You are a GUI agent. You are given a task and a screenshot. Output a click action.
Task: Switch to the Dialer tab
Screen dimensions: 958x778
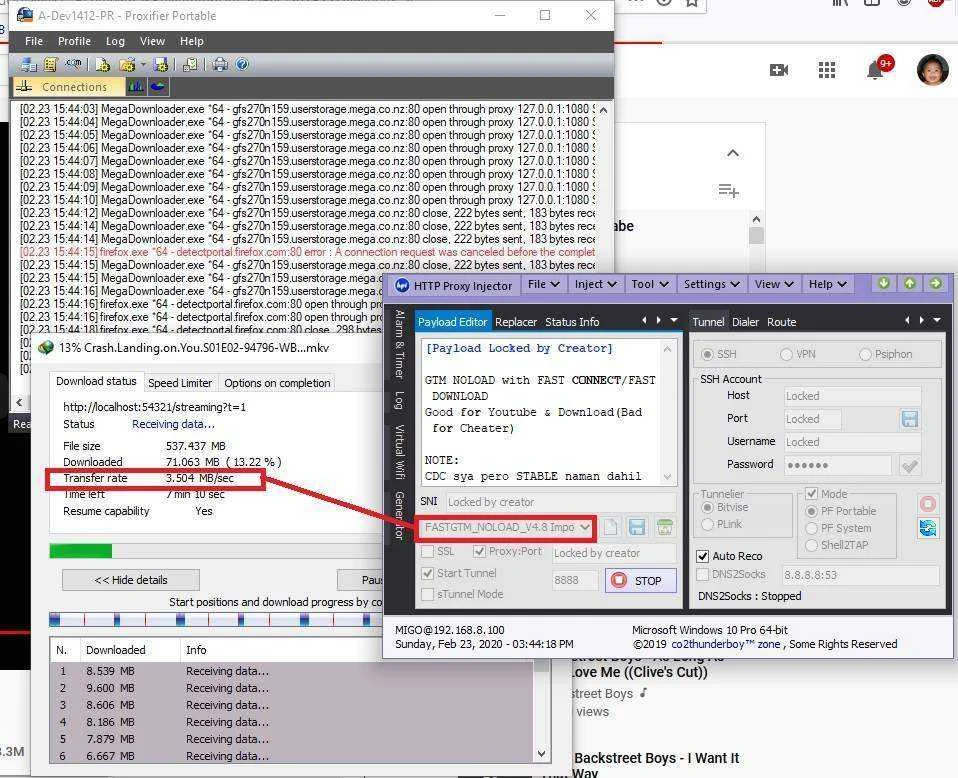[745, 322]
